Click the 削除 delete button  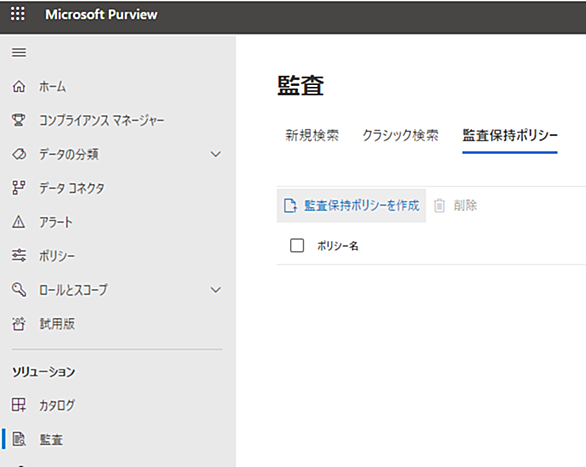pyautogui.click(x=455, y=205)
